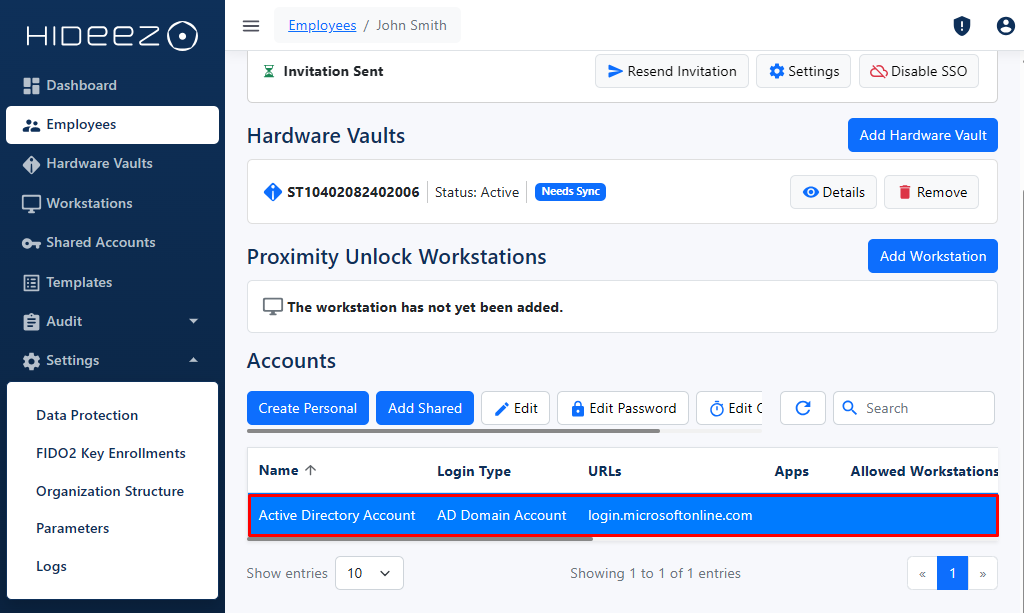
Task: Open Data Protection settings
Action: [87, 415]
